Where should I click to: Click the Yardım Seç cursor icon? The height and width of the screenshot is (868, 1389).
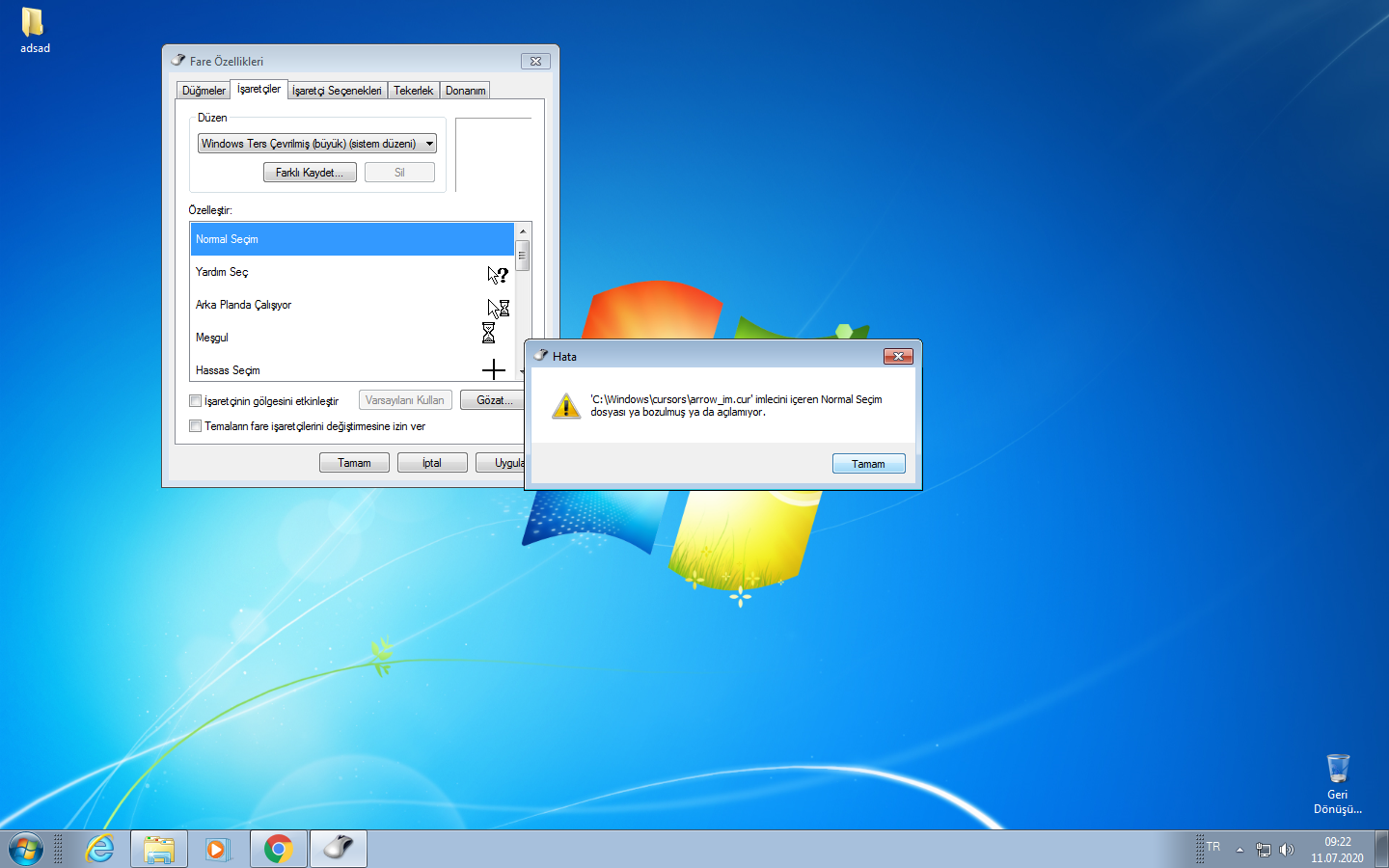point(498,275)
